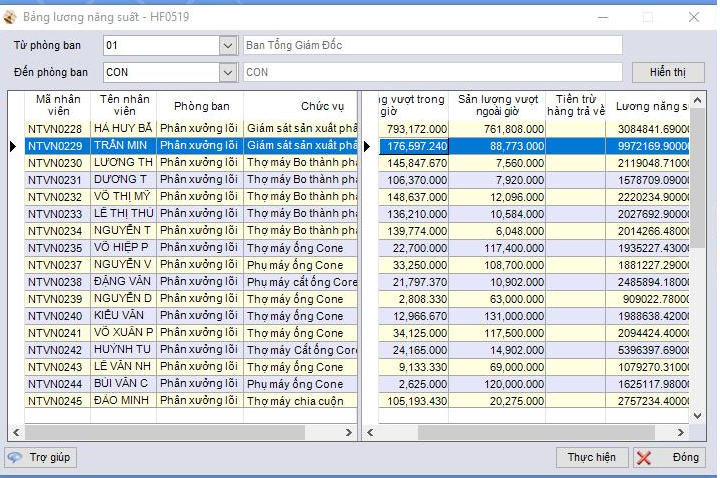Expand the Từ phòng ban dropdown
The width and height of the screenshot is (720, 478).
[228, 45]
